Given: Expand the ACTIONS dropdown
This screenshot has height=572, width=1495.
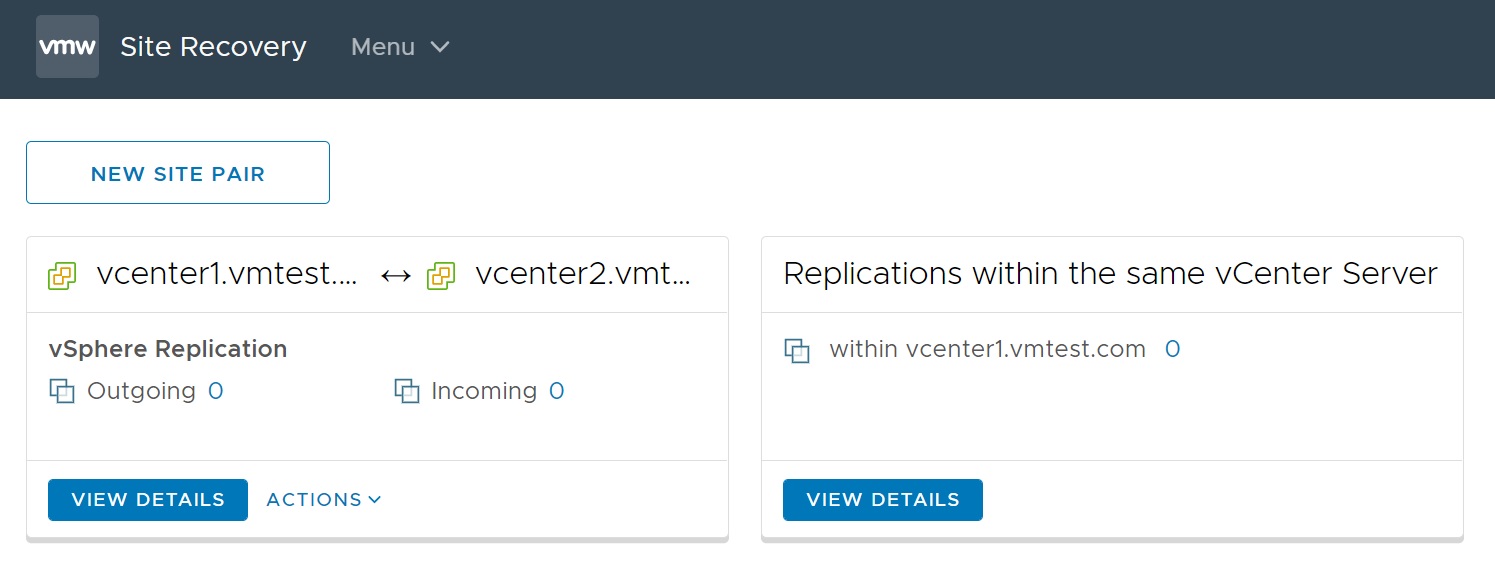Looking at the screenshot, I should click(324, 500).
